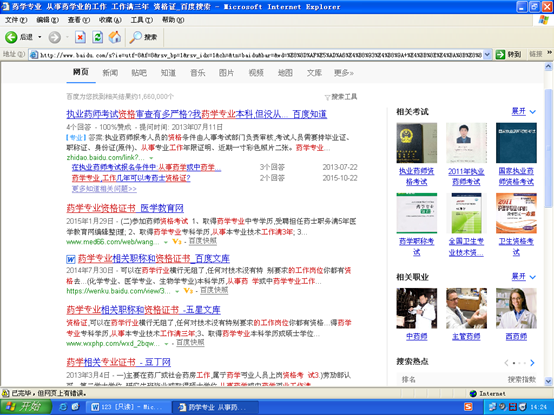Expand dropdown arrow after wenku.baidu.com URL
Image resolution: width=554 pixels, height=415 pixels.
(177, 291)
